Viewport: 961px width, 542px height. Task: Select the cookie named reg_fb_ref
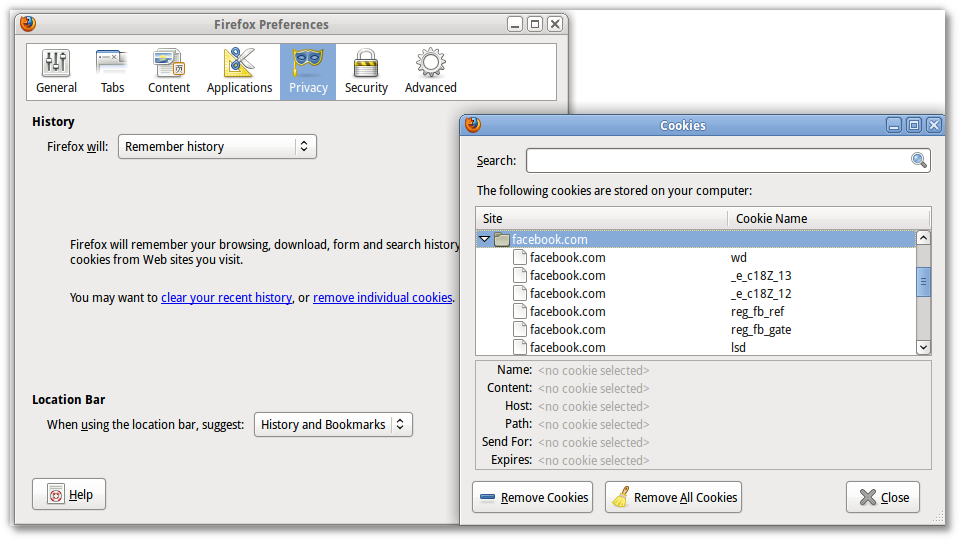click(696, 311)
